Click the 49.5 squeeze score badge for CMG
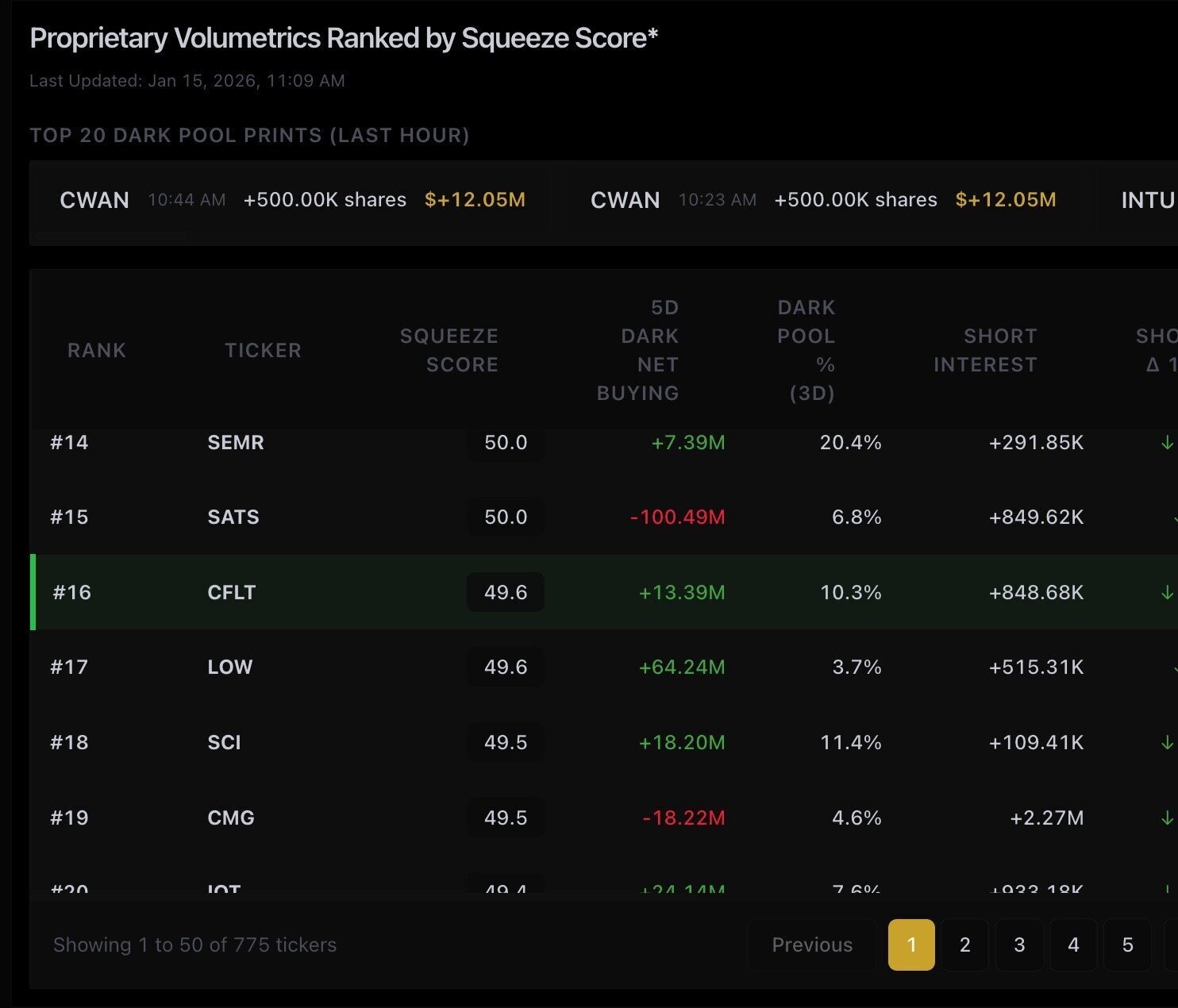The width and height of the screenshot is (1178, 1008). coord(506,818)
